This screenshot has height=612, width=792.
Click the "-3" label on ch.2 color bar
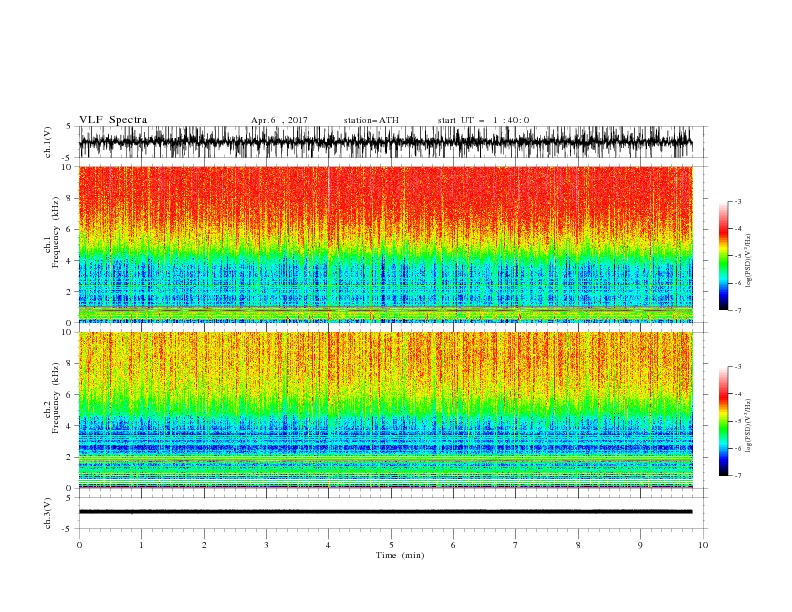(x=737, y=367)
